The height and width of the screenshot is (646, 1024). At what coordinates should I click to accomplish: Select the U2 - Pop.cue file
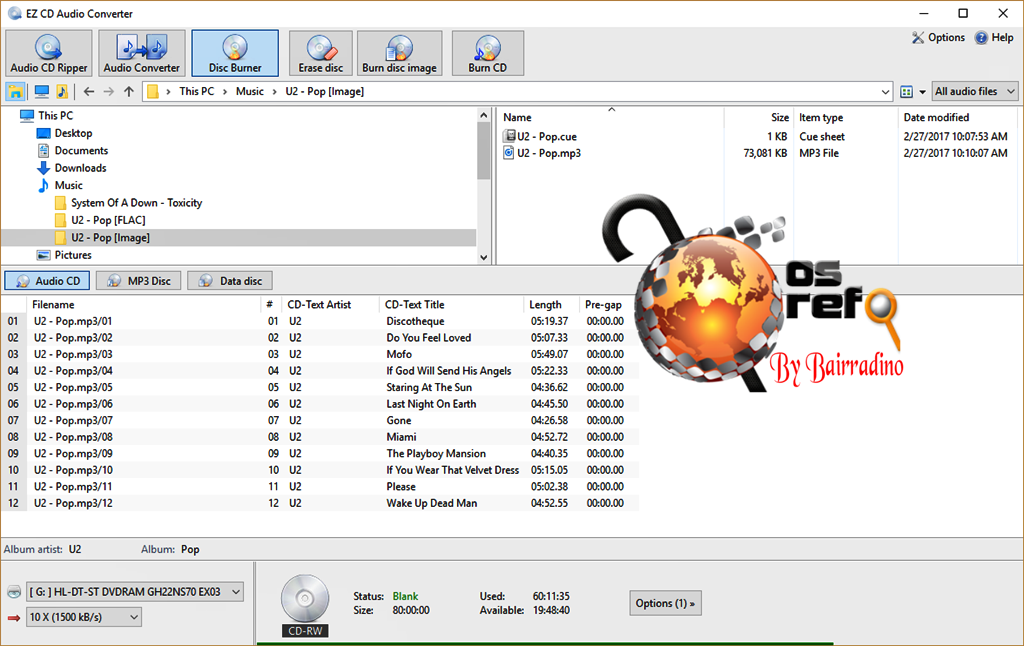click(x=547, y=137)
